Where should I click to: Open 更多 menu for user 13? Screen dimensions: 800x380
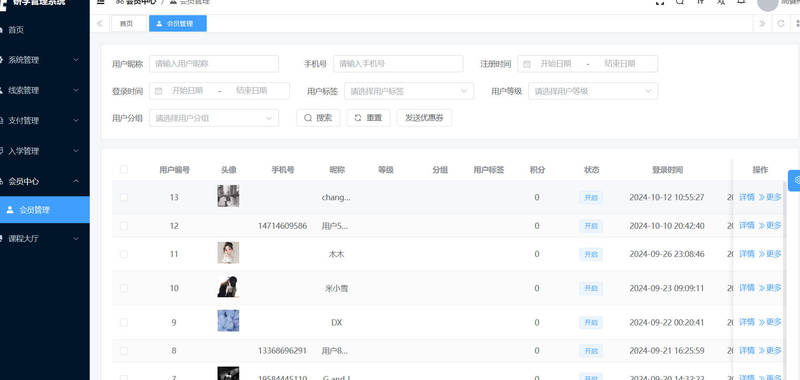770,197
